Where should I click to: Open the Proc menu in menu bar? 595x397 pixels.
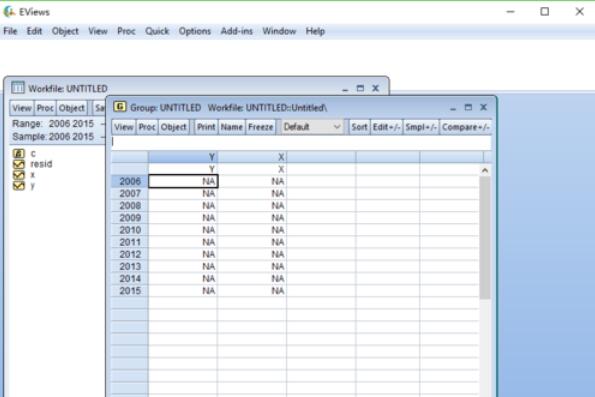point(126,31)
